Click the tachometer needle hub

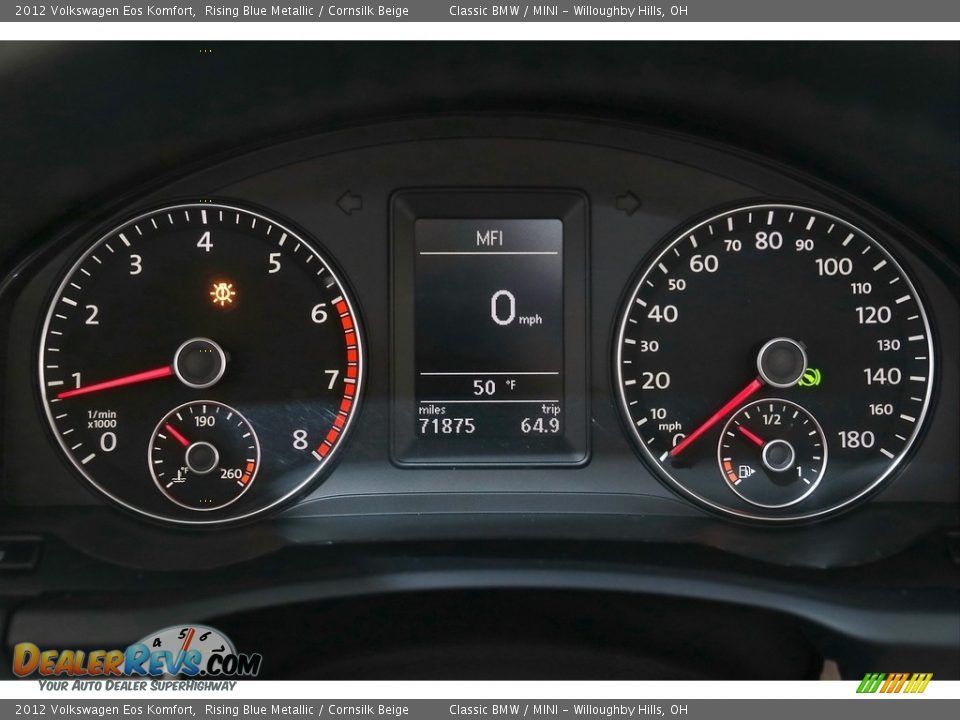click(200, 362)
